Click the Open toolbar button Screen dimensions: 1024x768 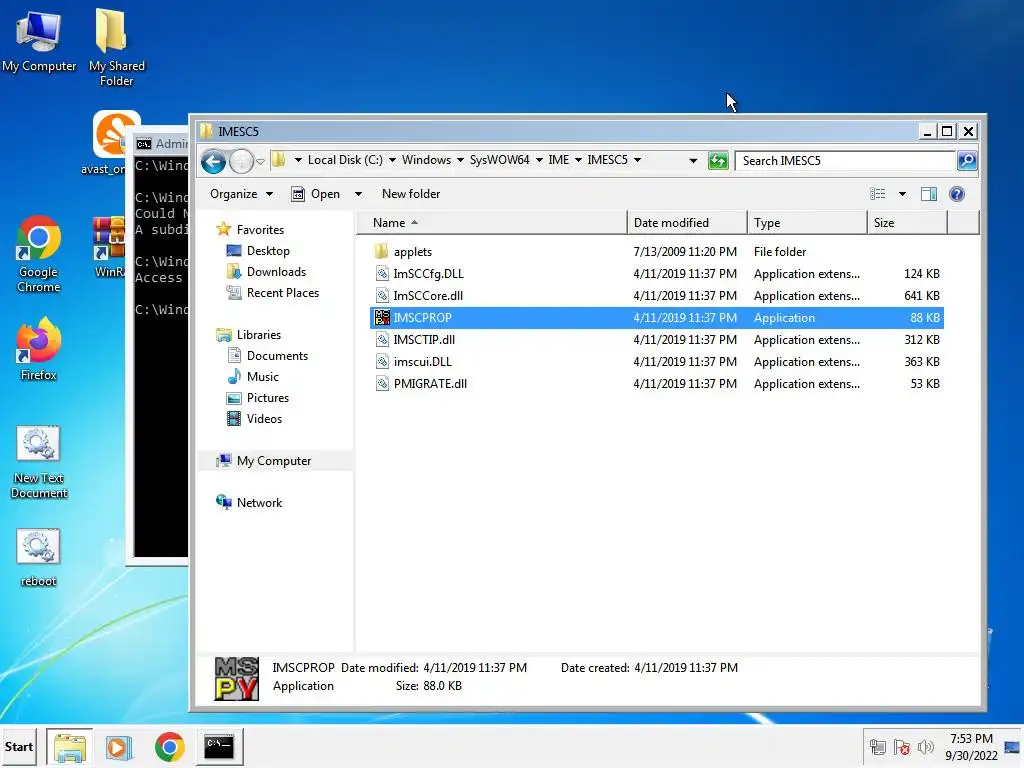317,194
